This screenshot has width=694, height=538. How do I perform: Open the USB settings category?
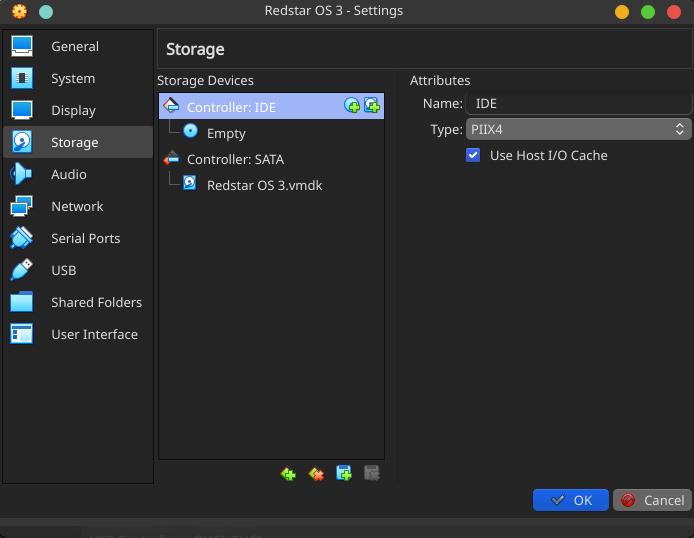(78, 270)
